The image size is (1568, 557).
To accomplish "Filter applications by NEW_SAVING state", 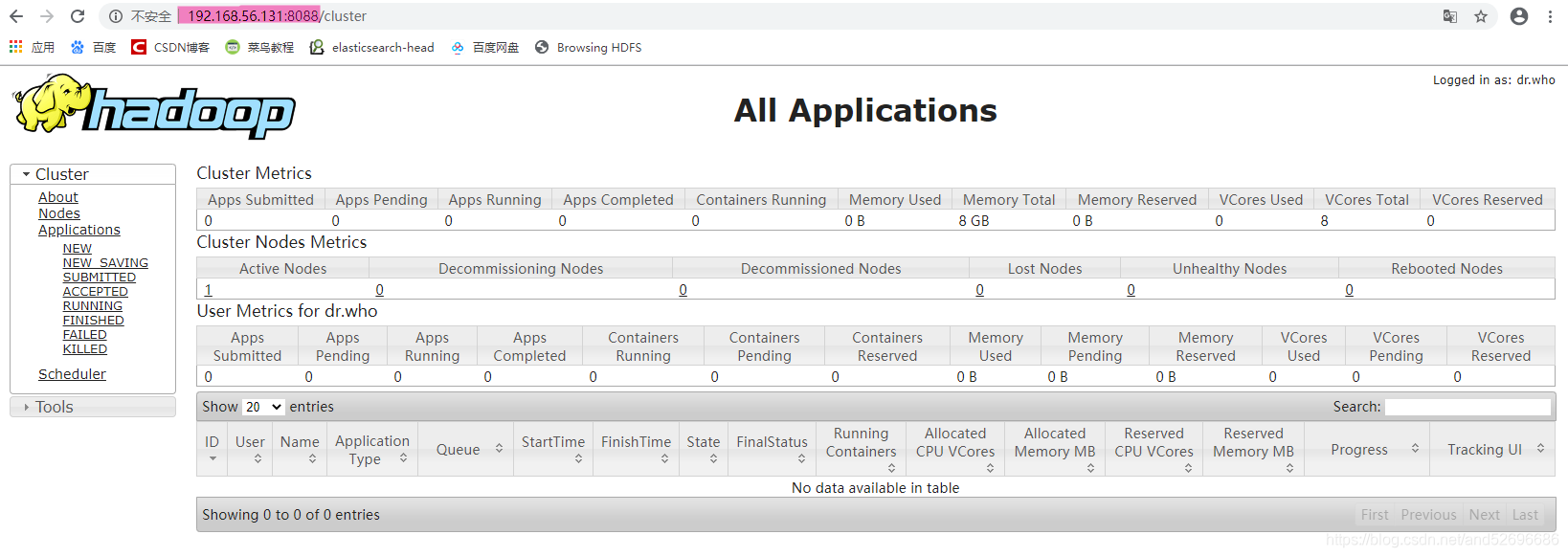I will [x=105, y=263].
